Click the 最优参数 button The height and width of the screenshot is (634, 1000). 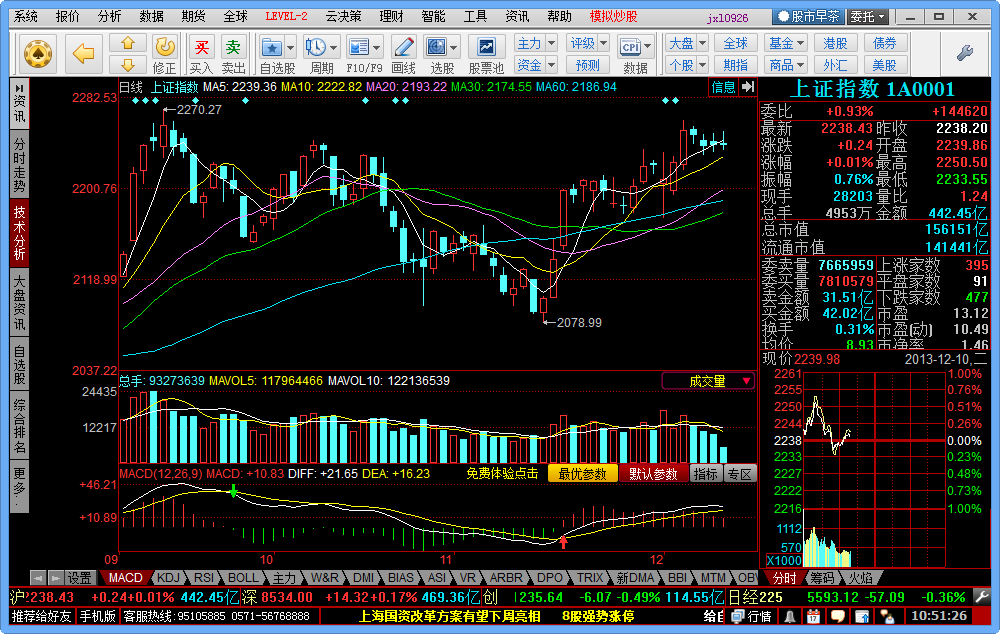(x=582, y=474)
